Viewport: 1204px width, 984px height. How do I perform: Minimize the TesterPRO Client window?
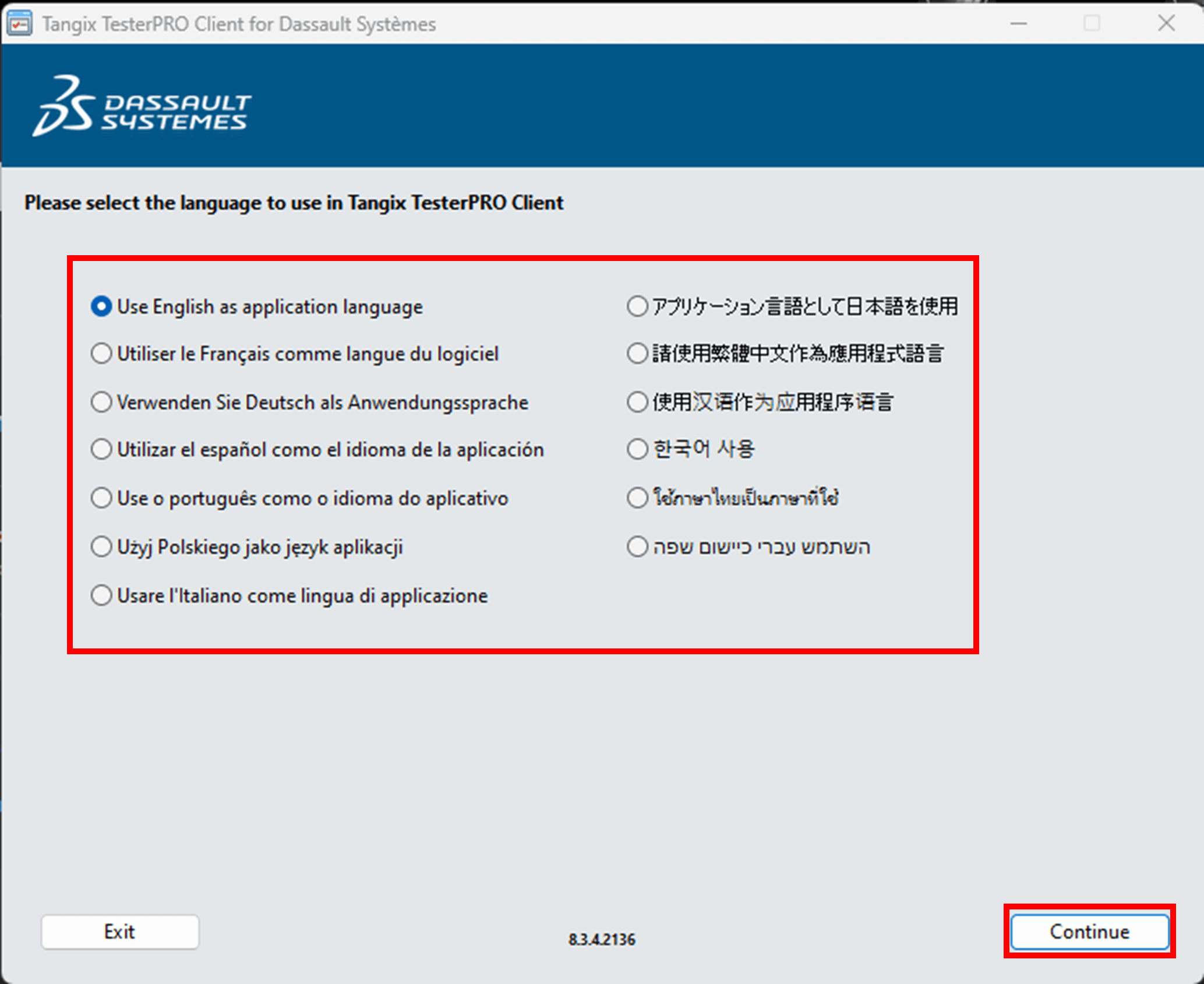point(1019,24)
